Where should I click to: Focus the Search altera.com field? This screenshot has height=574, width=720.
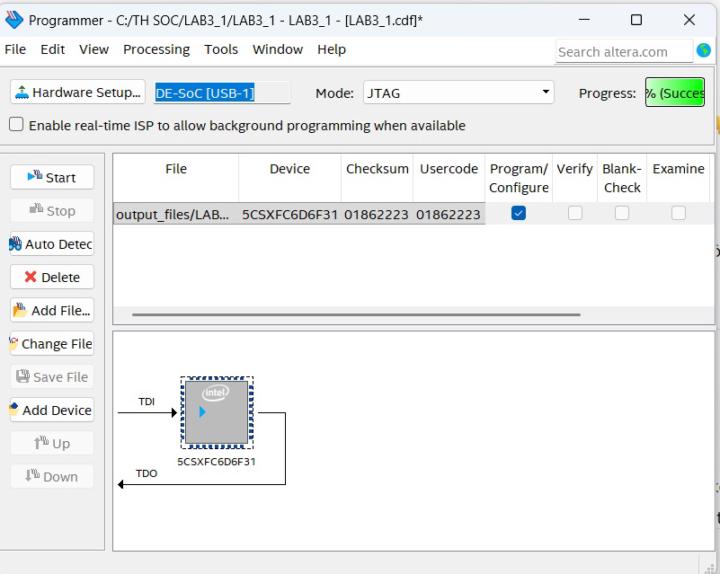(624, 52)
